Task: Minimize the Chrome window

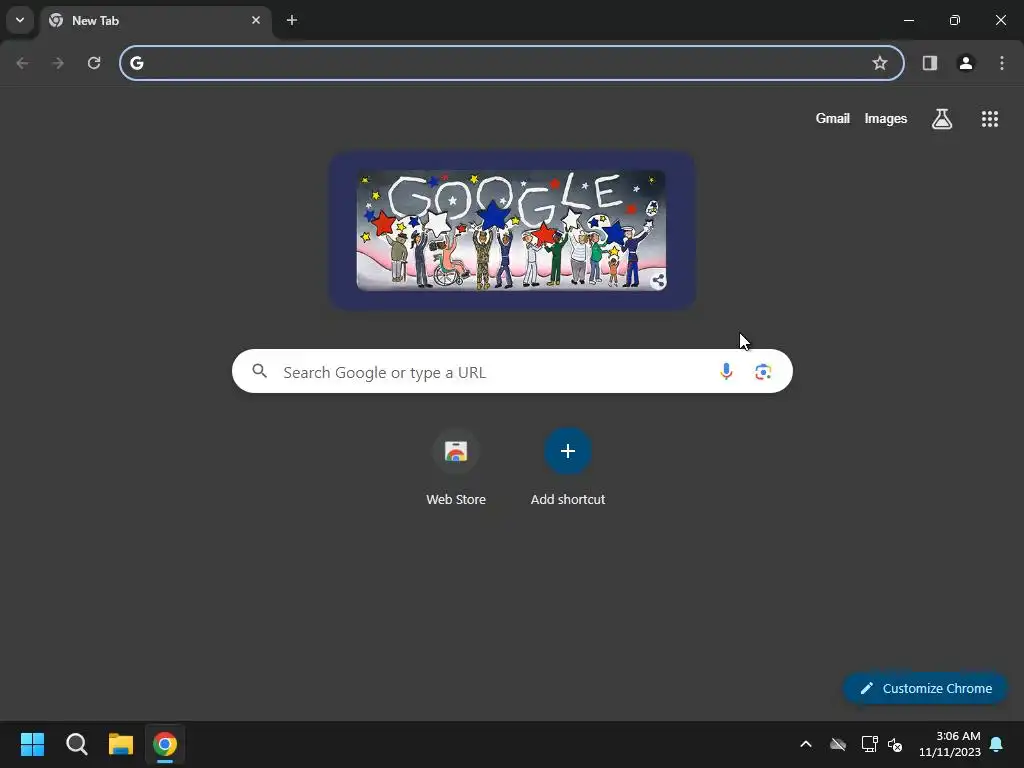Action: click(x=908, y=20)
